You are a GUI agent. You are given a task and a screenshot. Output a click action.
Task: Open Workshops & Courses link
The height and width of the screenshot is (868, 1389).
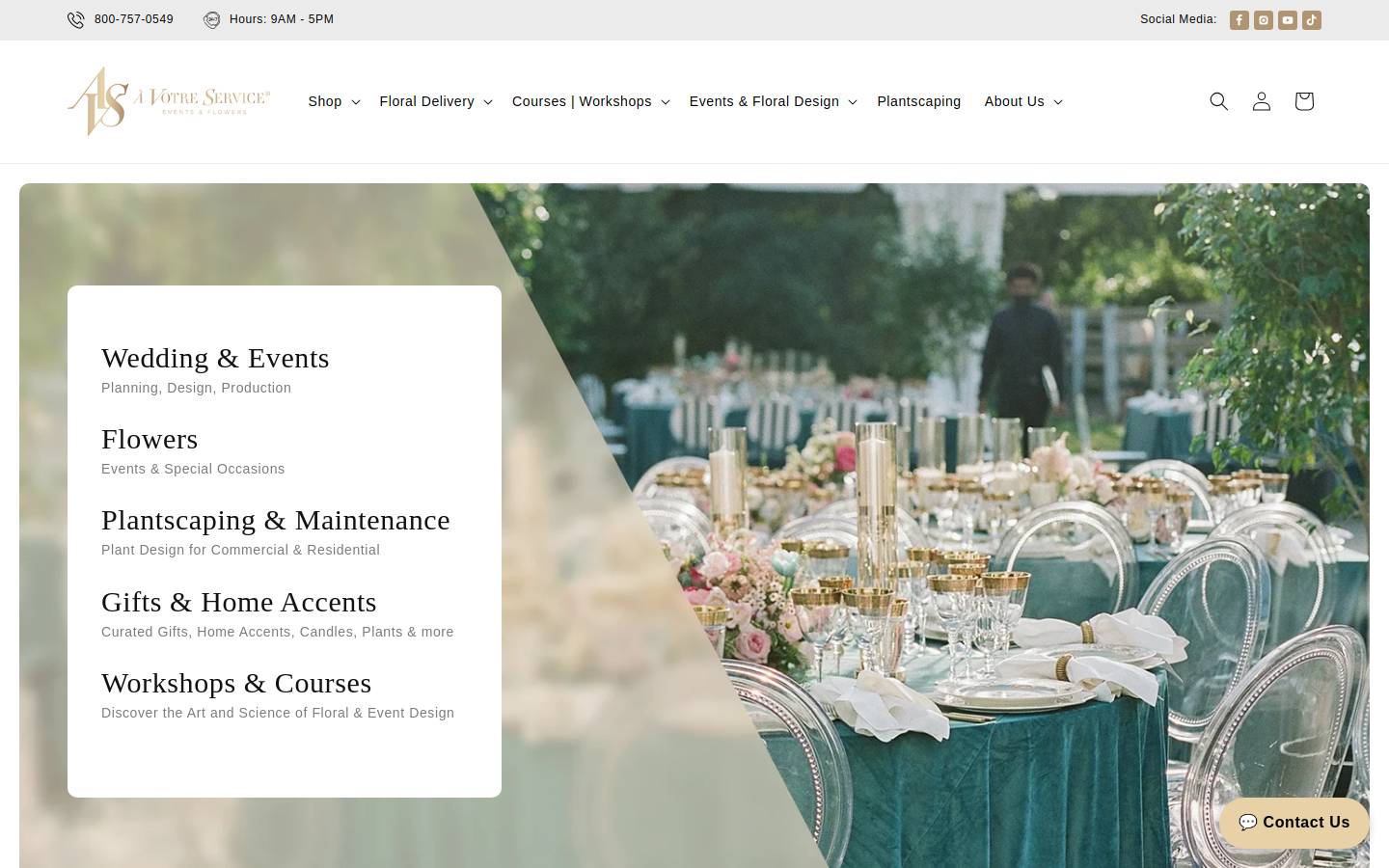[236, 683]
